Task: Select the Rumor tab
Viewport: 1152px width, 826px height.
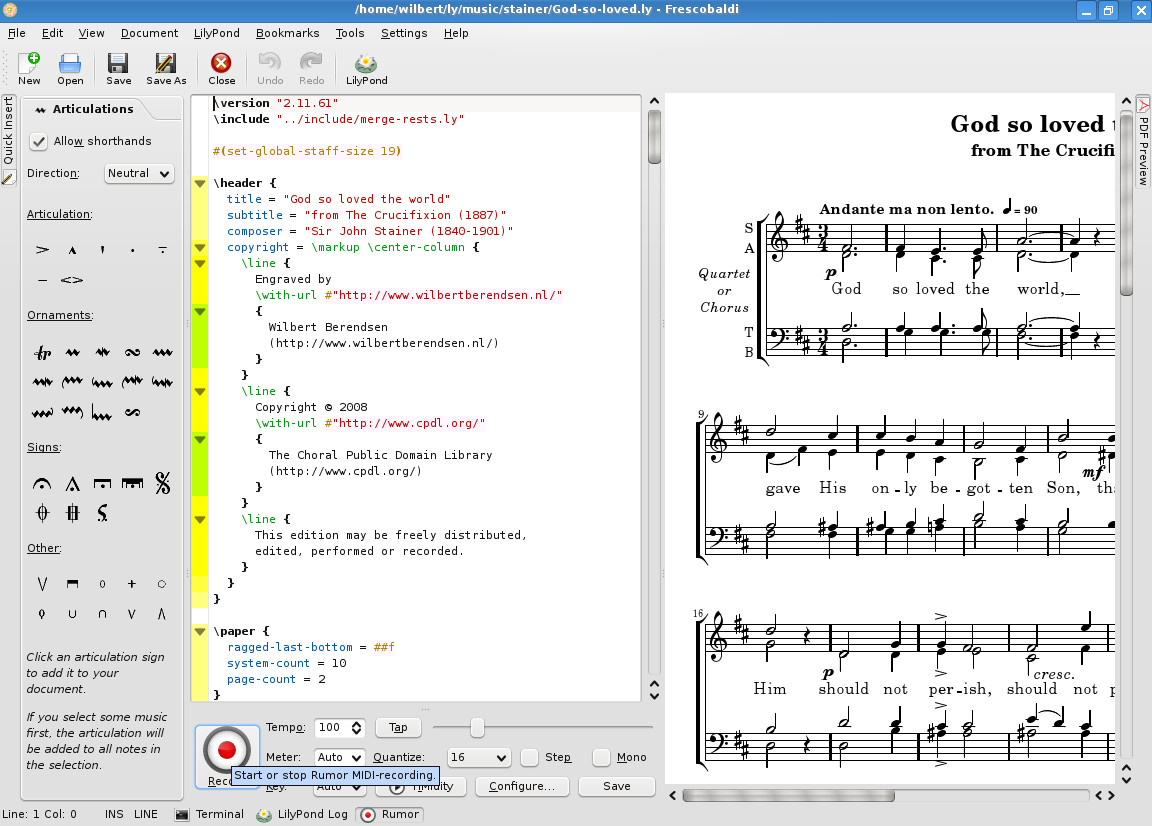Action: click(390, 814)
